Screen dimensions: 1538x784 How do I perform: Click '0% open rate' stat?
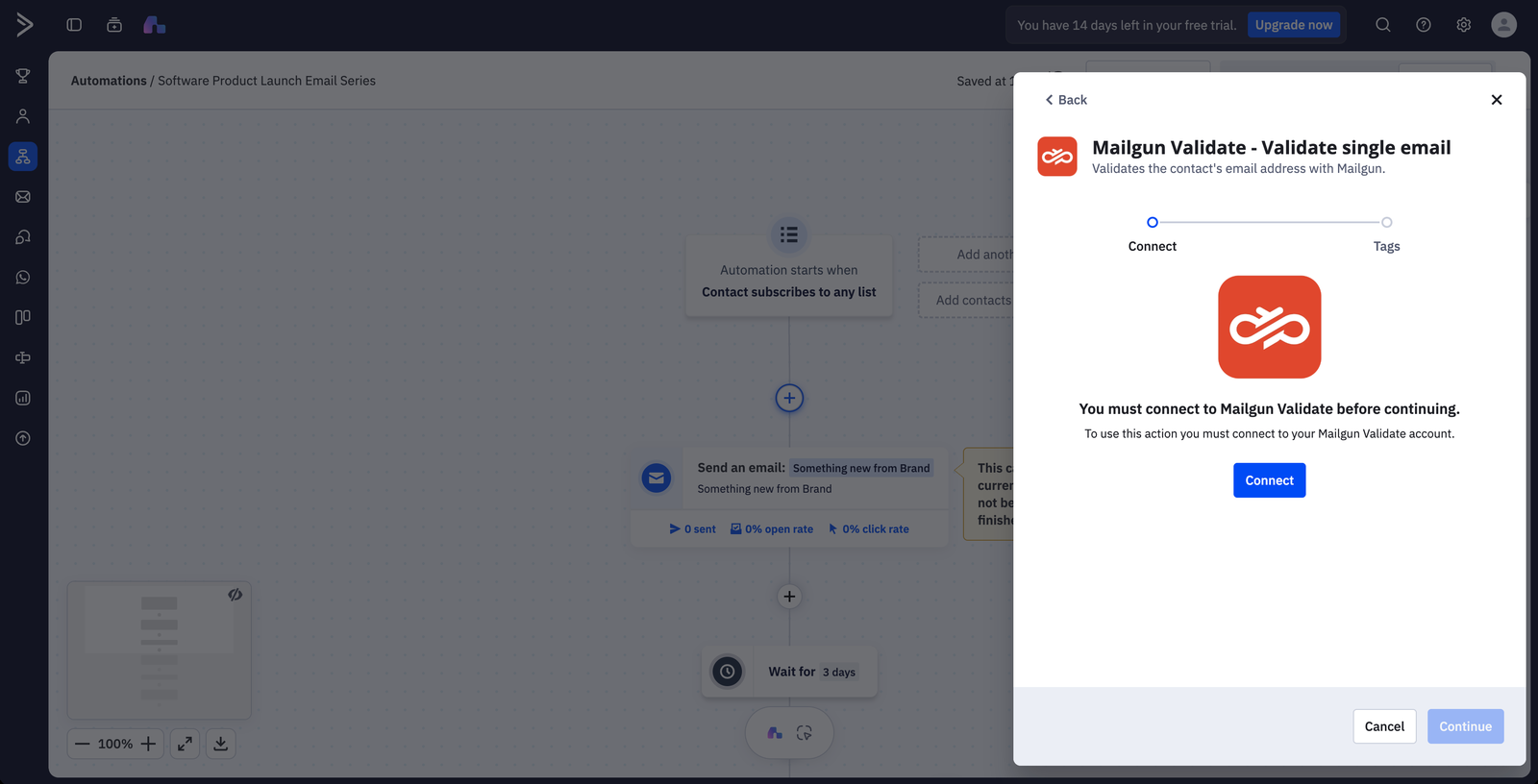click(x=771, y=529)
